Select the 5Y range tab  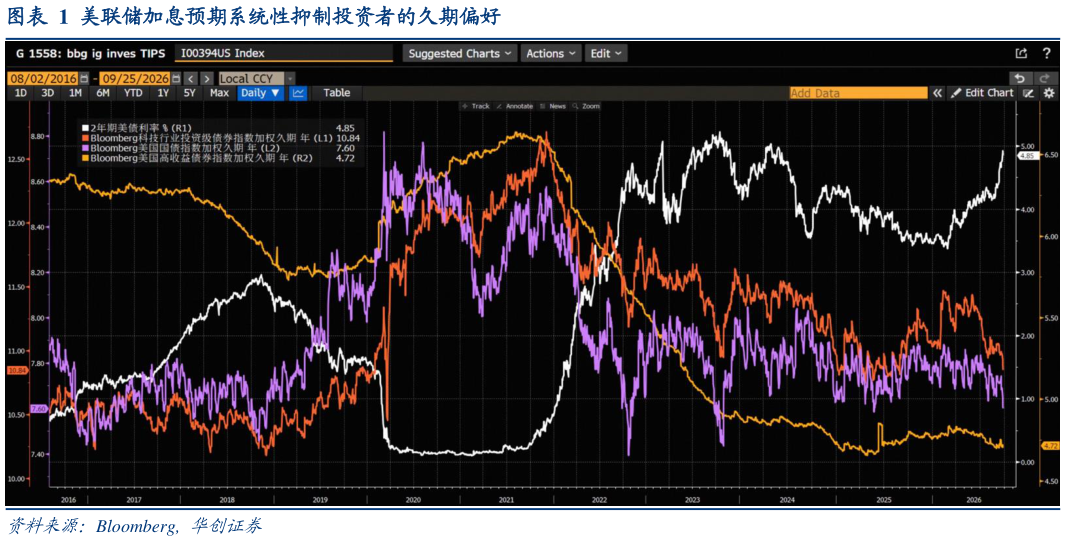(x=190, y=93)
